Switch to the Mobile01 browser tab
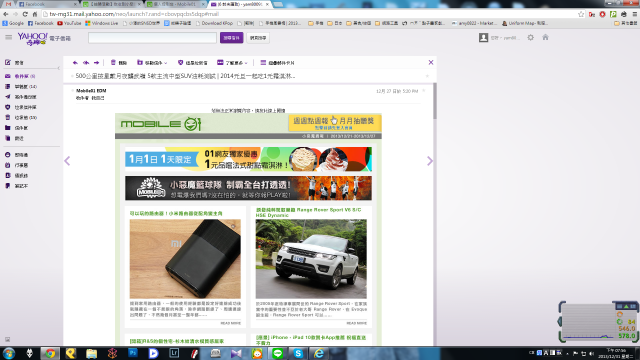Image resolution: width=640 pixels, height=360 pixels. point(176,4)
